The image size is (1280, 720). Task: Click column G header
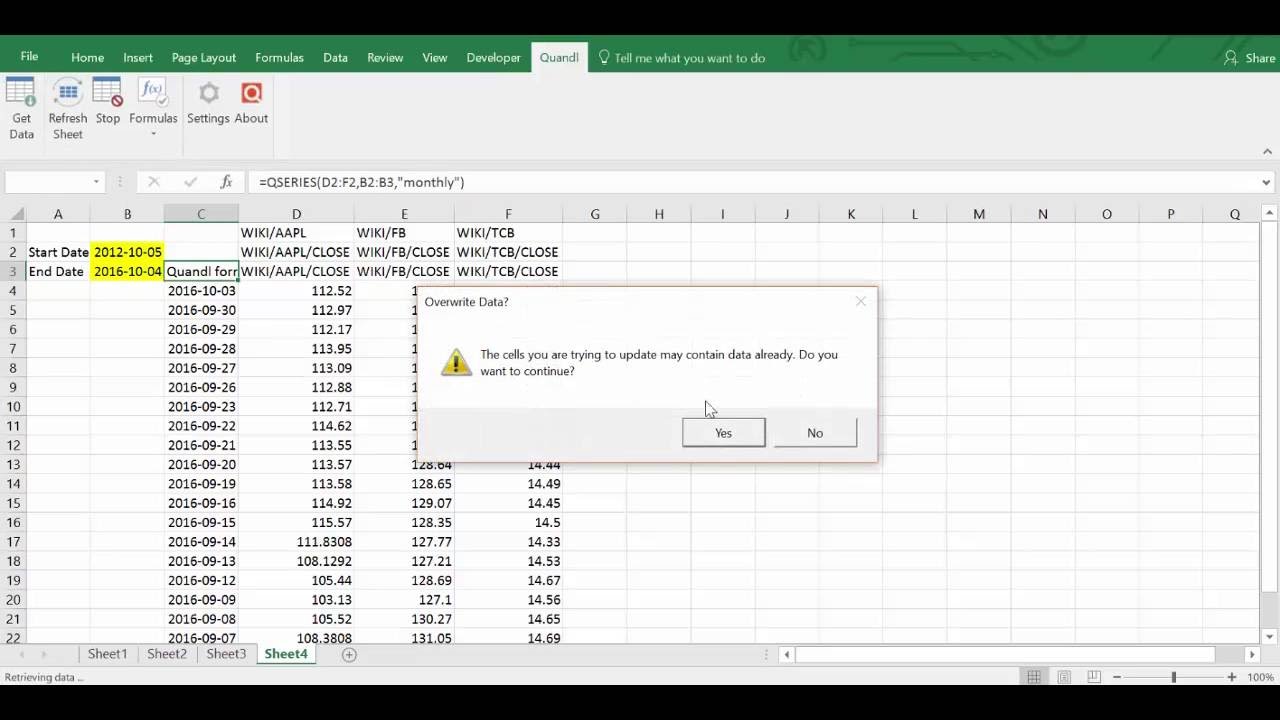(x=595, y=214)
